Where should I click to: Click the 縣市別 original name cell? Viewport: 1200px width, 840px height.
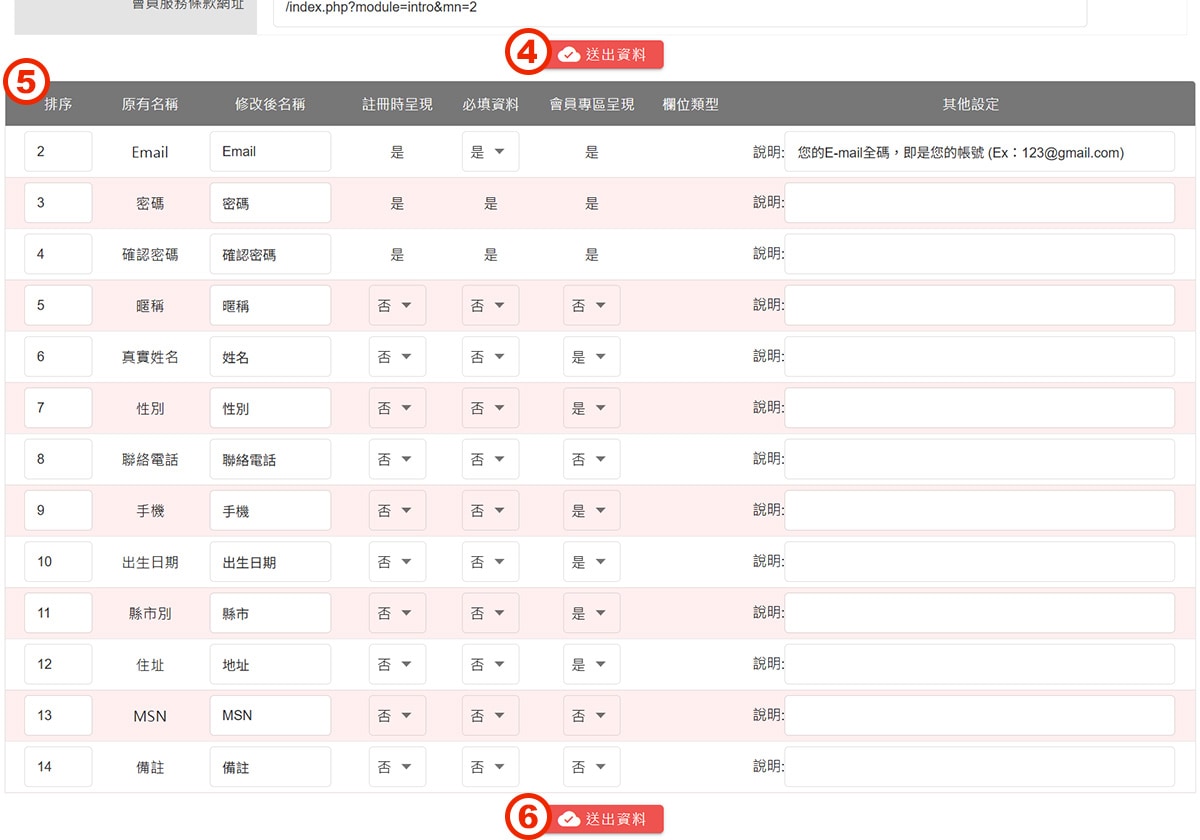[x=150, y=613]
